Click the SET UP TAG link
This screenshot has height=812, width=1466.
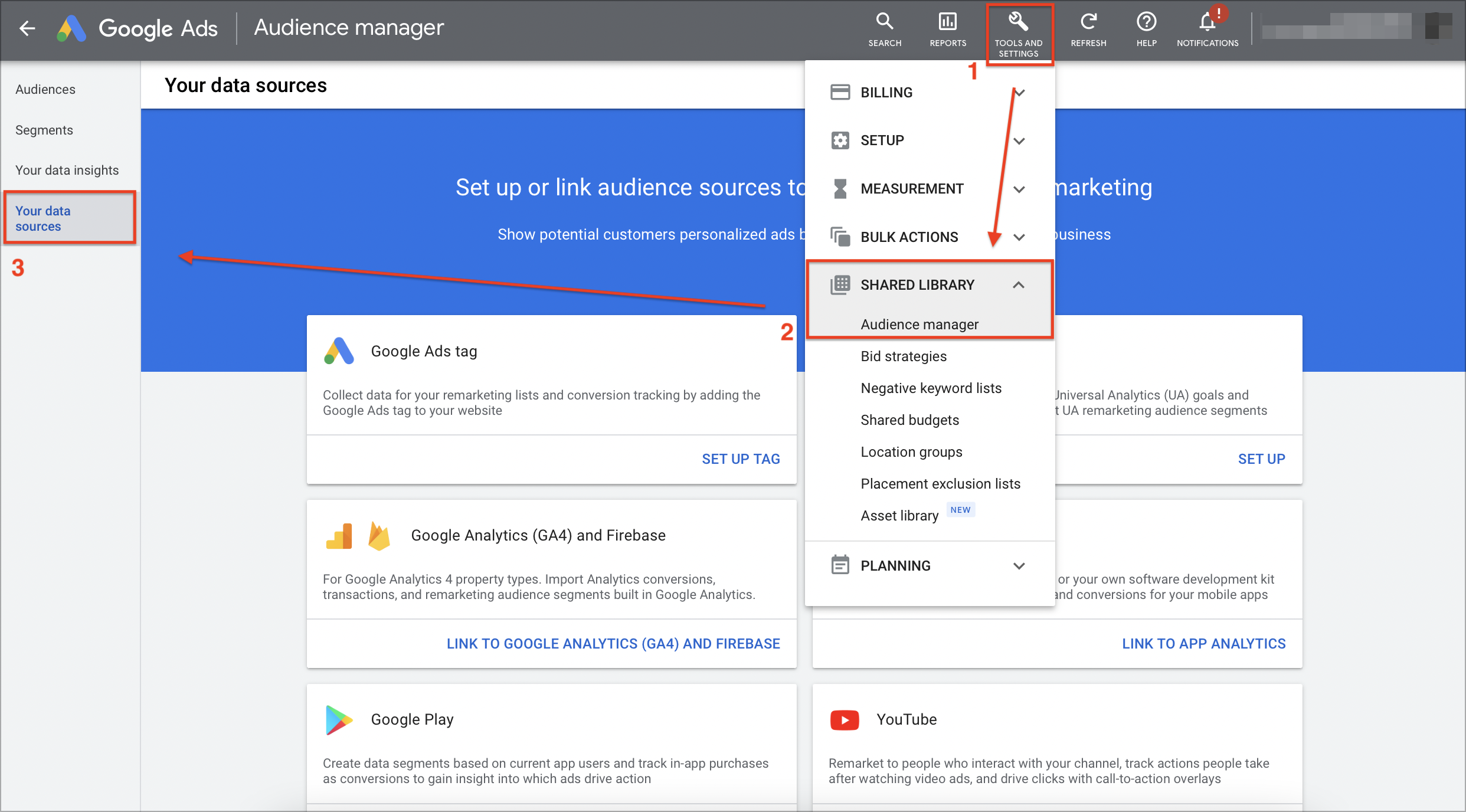(741, 459)
